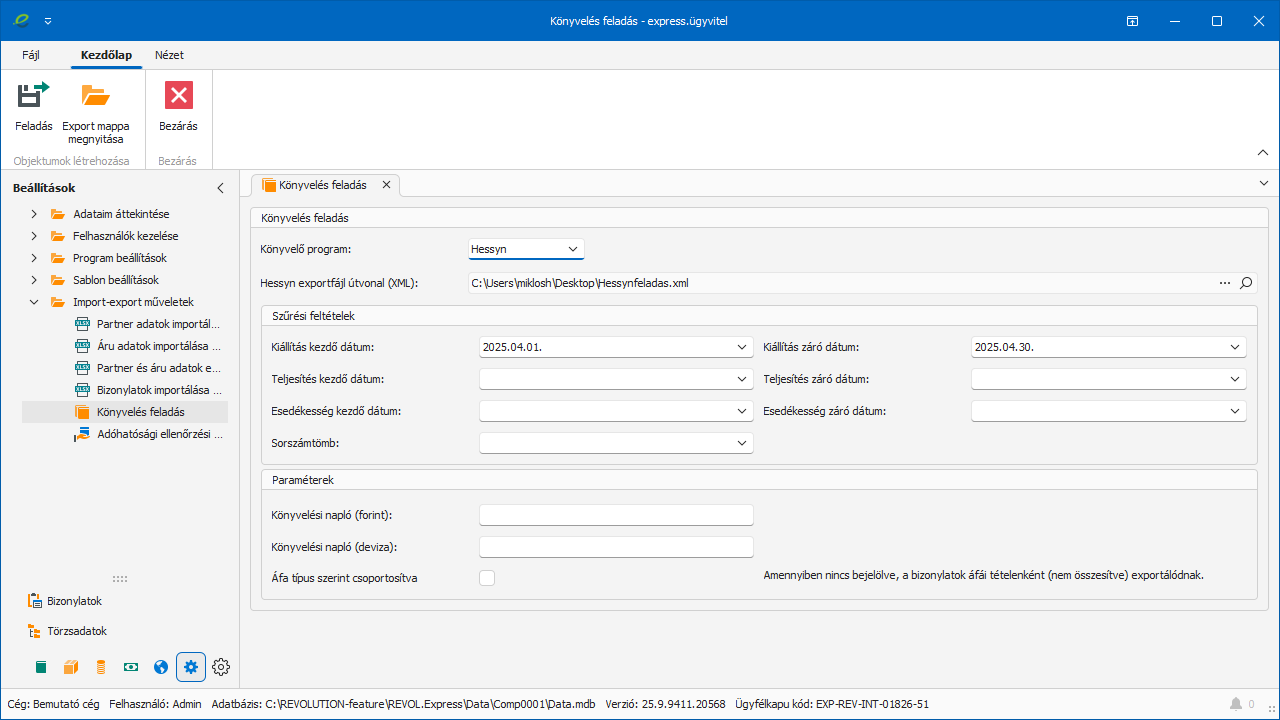The width and height of the screenshot is (1280, 720).
Task: Click the magnifier icon beside the export path
Action: point(1246,283)
